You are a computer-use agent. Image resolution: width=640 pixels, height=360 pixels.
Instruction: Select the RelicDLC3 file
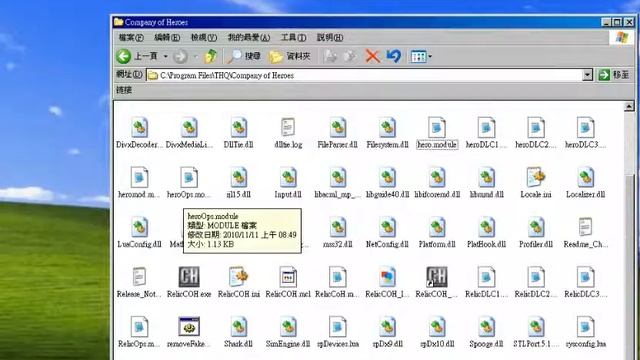tap(586, 282)
